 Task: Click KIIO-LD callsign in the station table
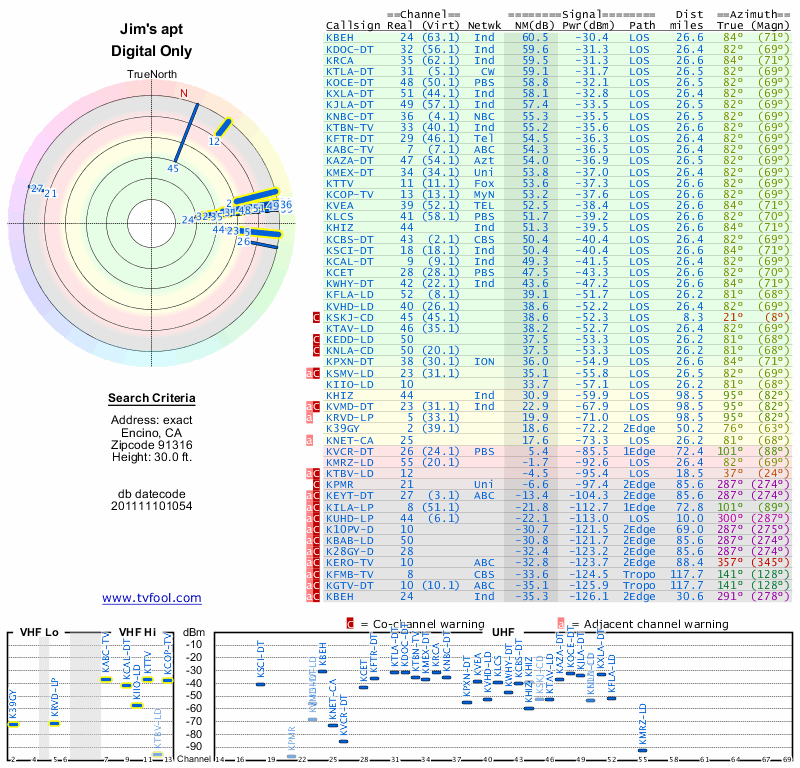(349, 385)
